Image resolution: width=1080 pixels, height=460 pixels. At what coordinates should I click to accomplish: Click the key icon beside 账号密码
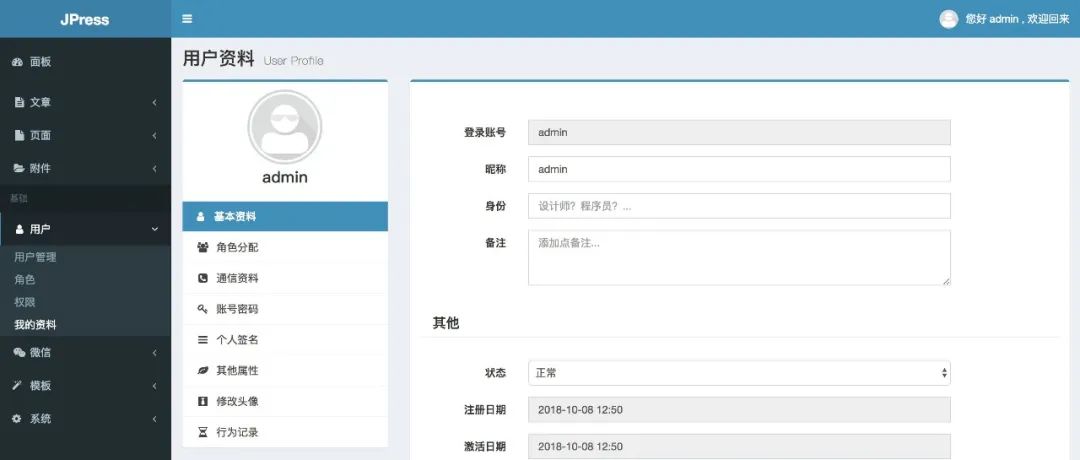202,309
